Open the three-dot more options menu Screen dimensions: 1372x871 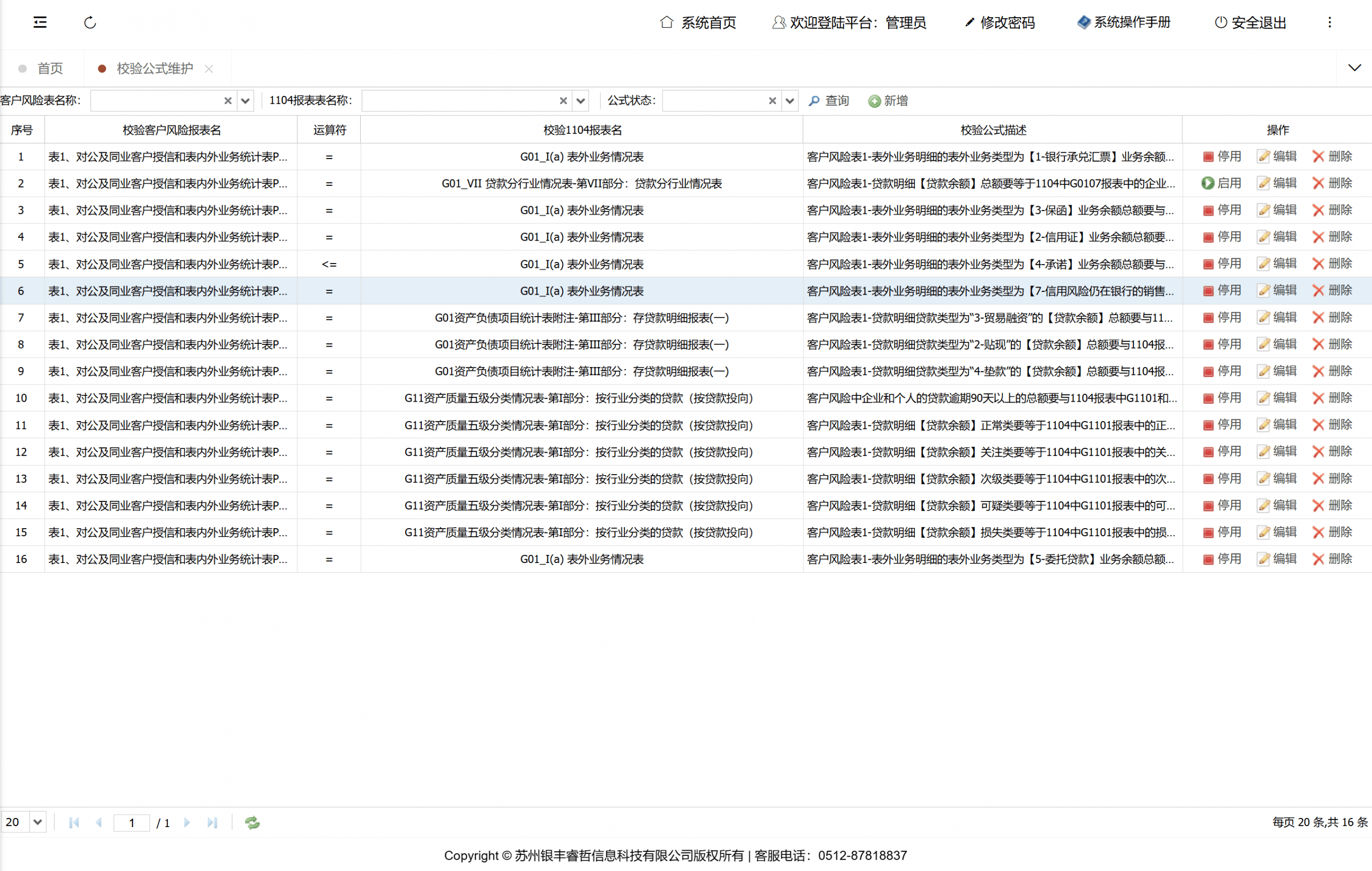tap(1329, 22)
